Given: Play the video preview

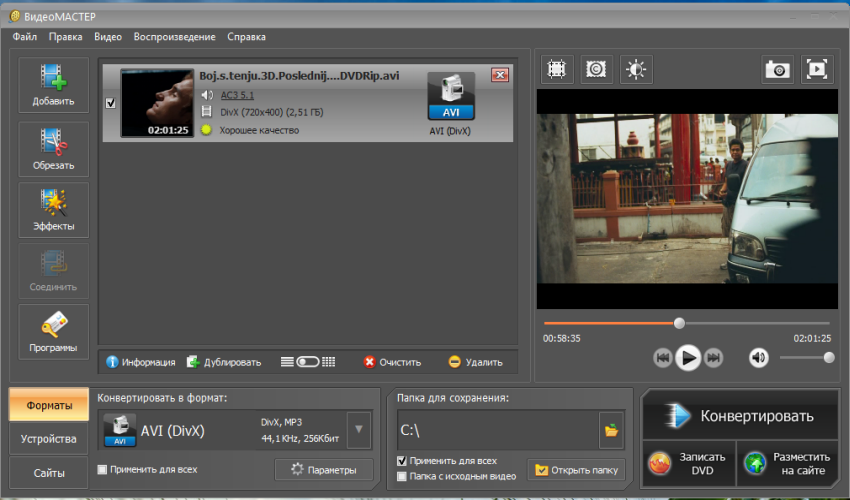Looking at the screenshot, I should tap(688, 358).
